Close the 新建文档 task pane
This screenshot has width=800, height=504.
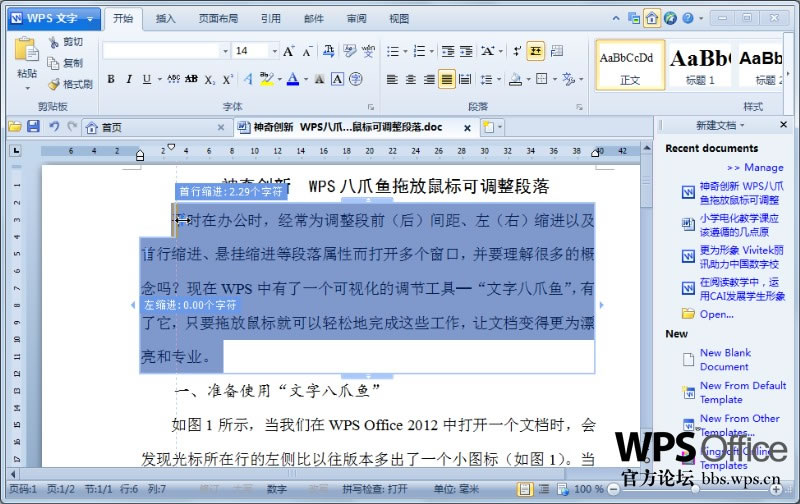(784, 124)
